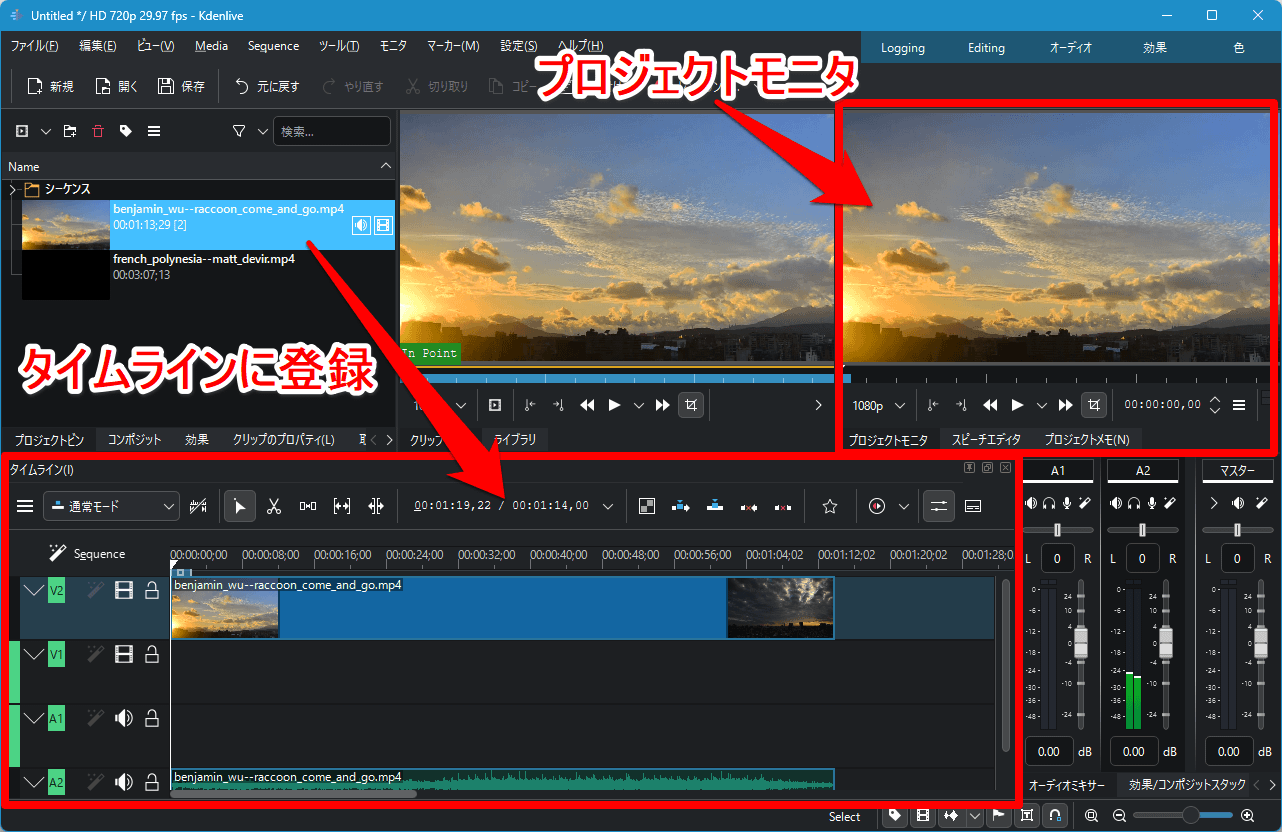Open the 1080p resolution dropdown in project monitor

coord(879,406)
